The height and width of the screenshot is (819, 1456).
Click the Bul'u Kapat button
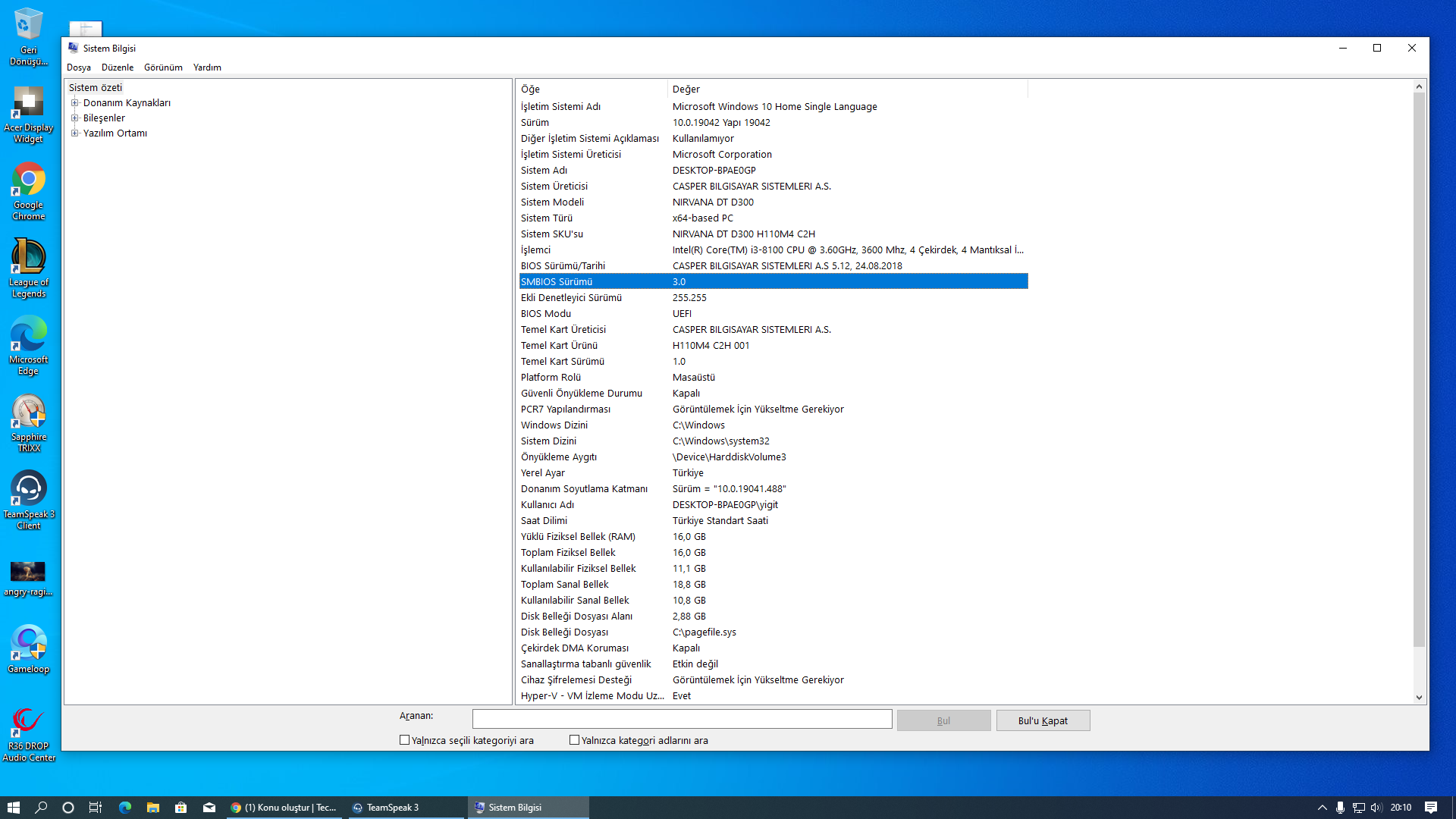(1042, 720)
